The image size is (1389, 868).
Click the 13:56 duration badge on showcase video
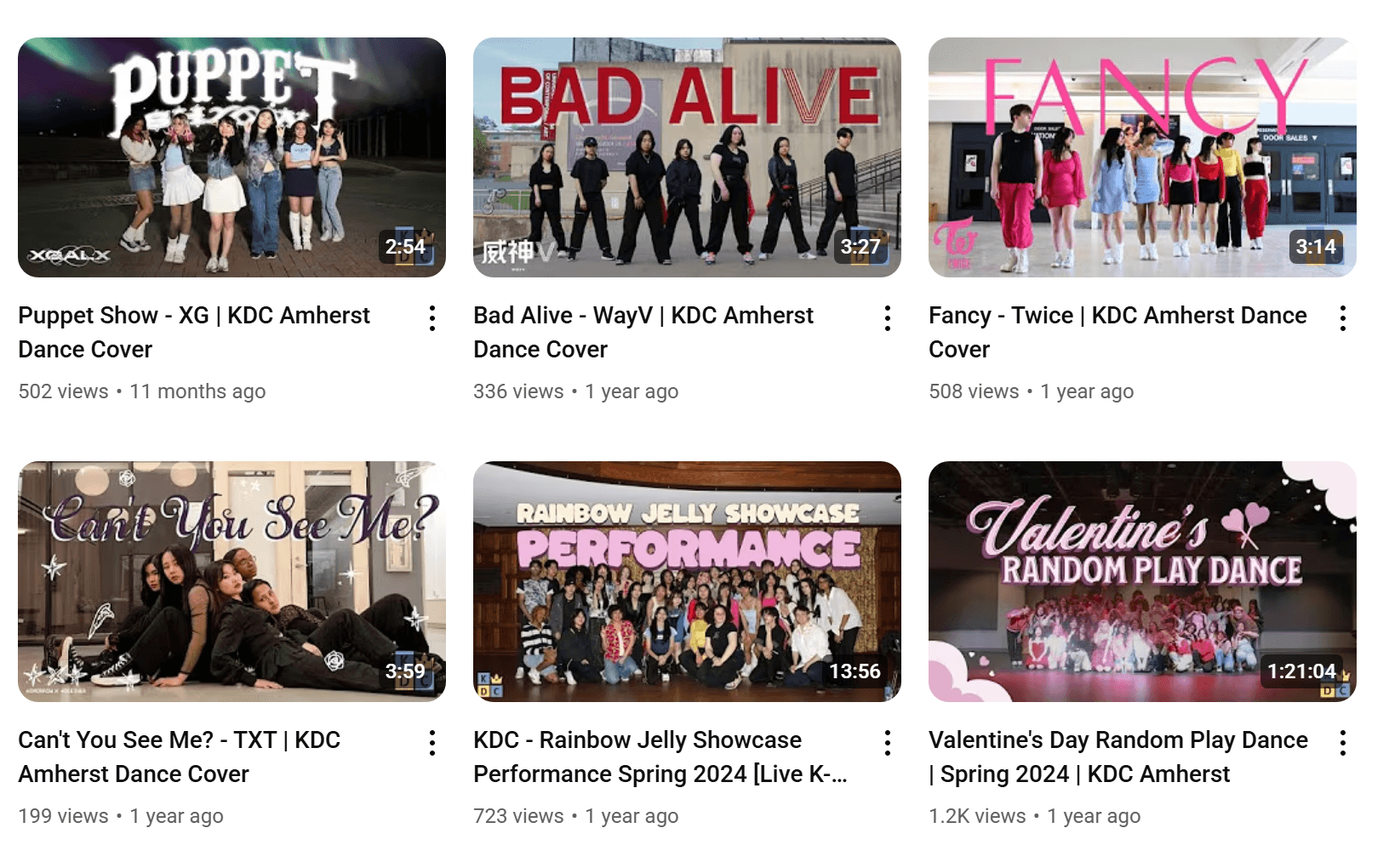click(855, 671)
